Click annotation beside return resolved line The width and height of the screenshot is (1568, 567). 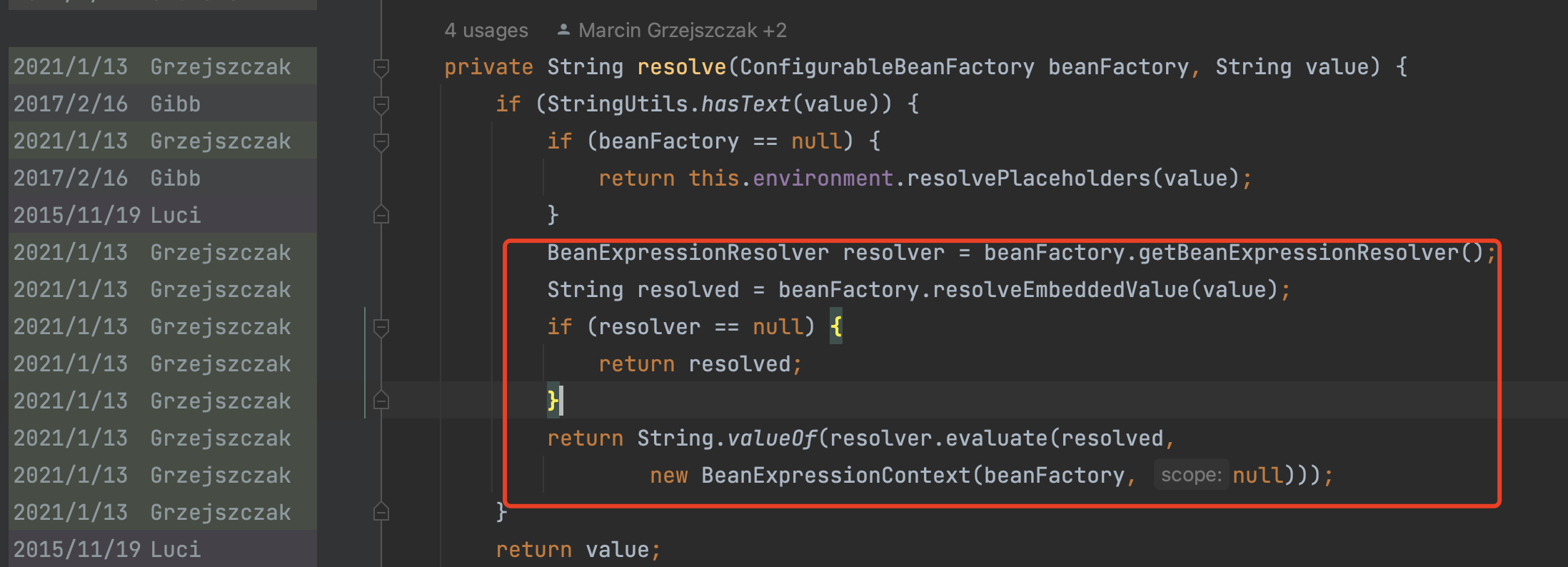tap(163, 363)
